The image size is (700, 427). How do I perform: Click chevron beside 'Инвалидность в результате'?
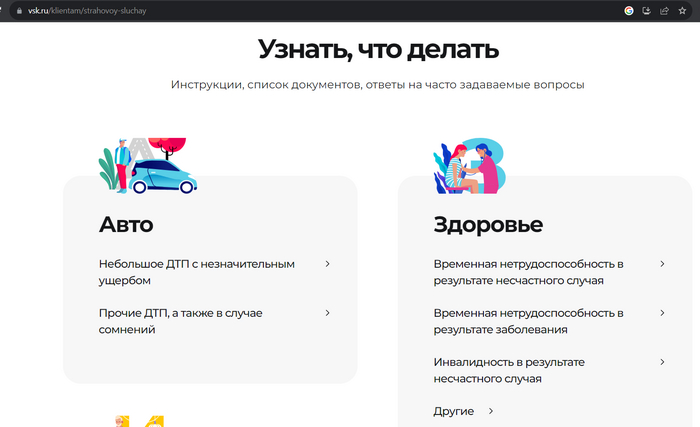(x=662, y=362)
